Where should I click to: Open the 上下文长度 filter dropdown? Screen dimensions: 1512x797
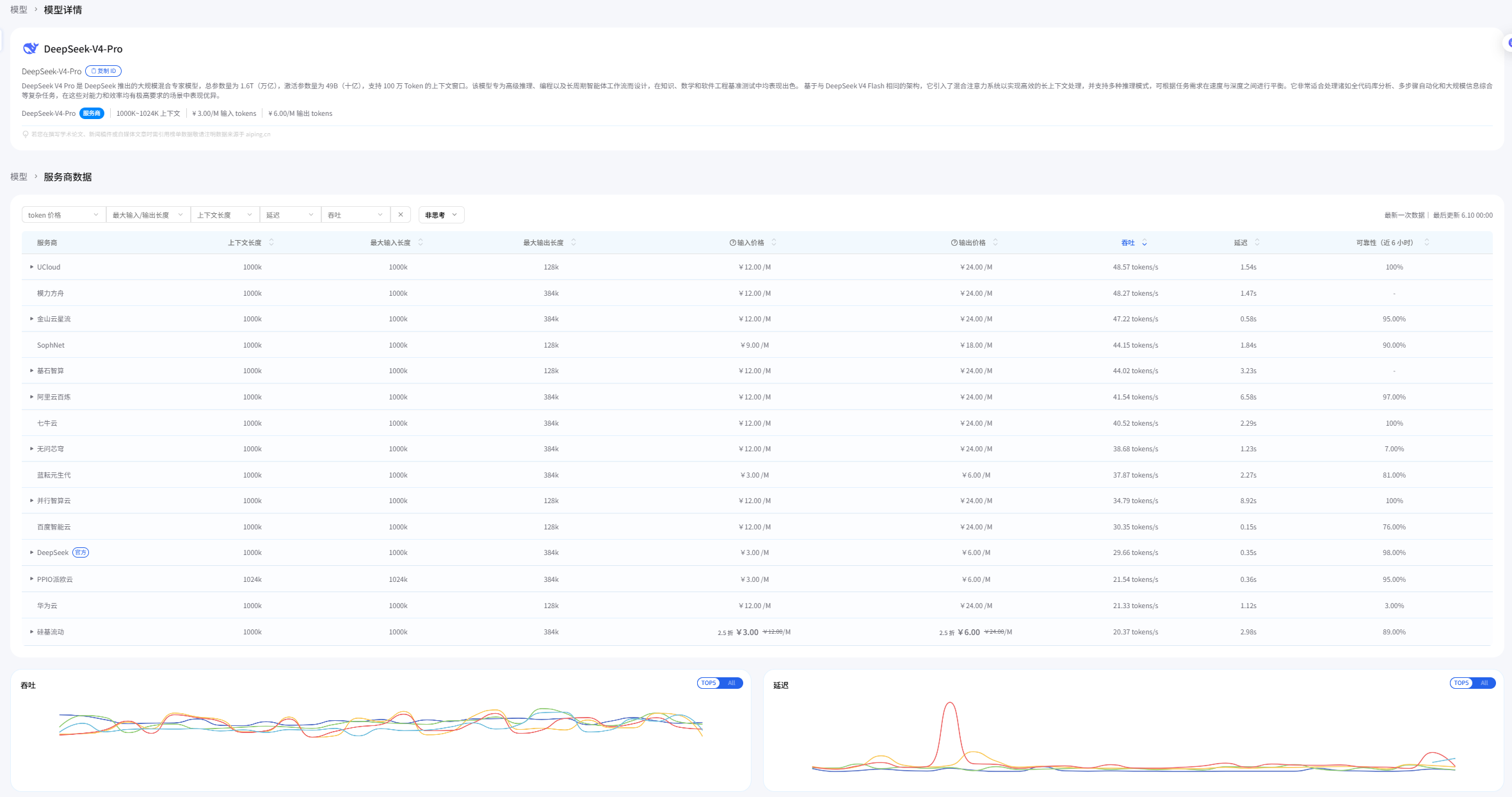pos(225,215)
